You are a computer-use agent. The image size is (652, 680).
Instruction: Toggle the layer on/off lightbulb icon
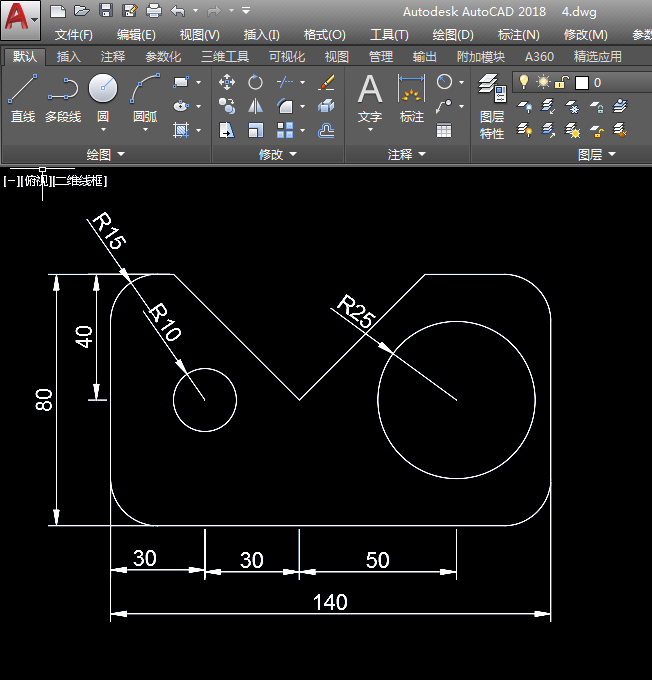coord(523,82)
